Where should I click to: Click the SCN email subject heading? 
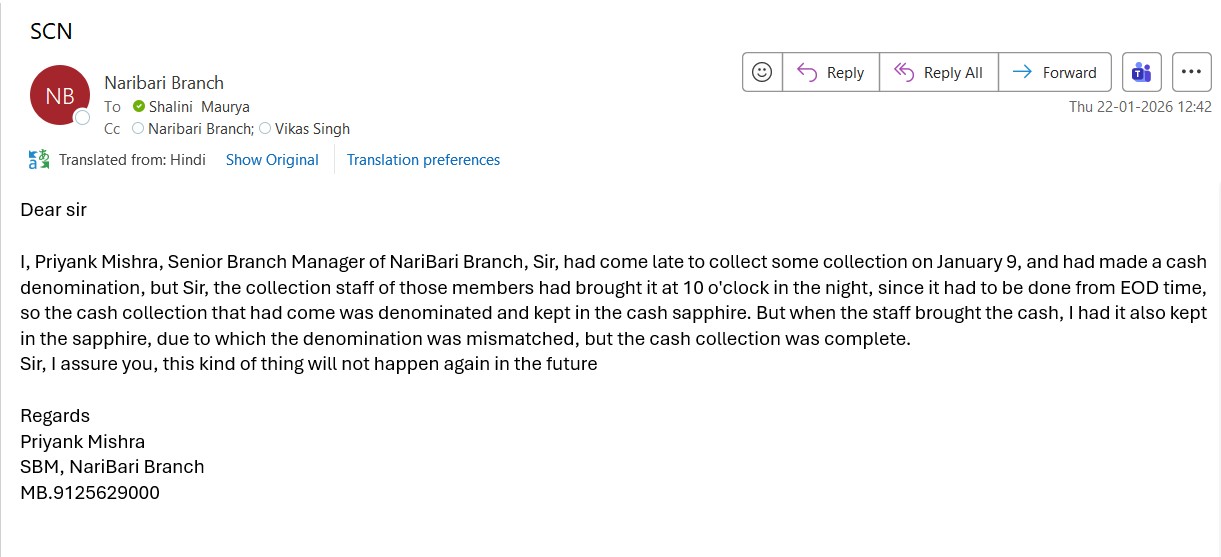pos(51,31)
